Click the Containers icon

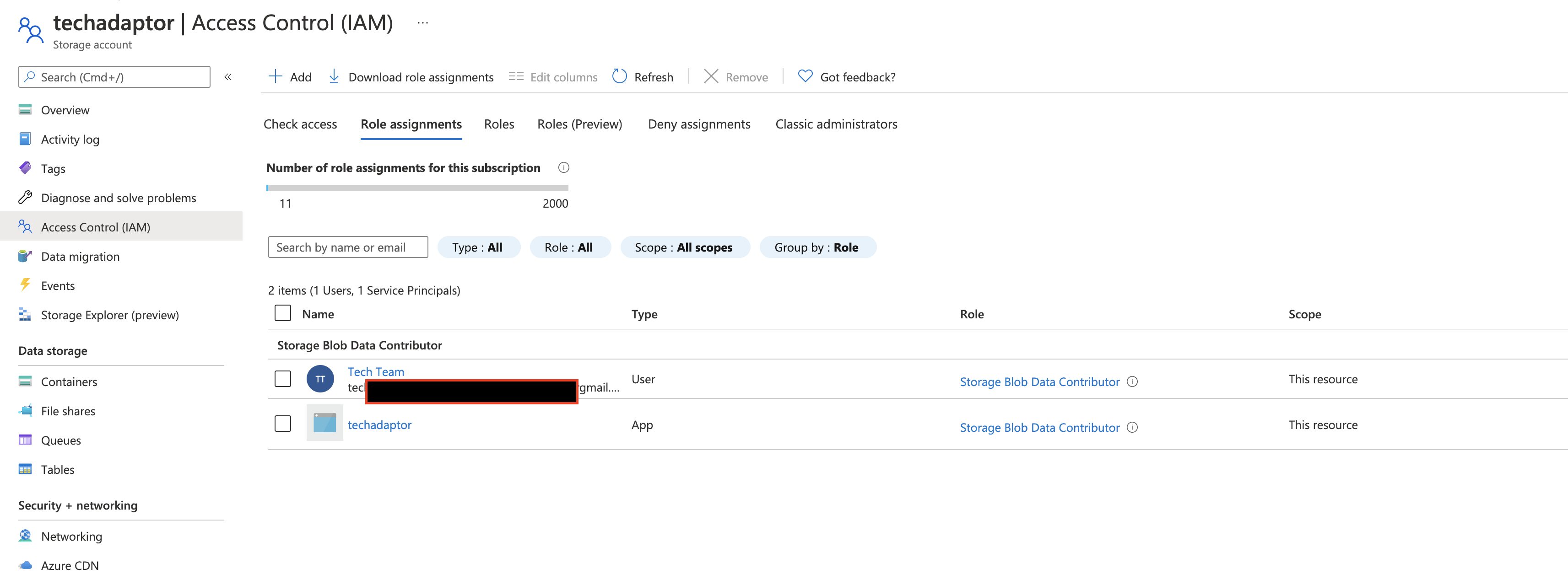coord(25,381)
